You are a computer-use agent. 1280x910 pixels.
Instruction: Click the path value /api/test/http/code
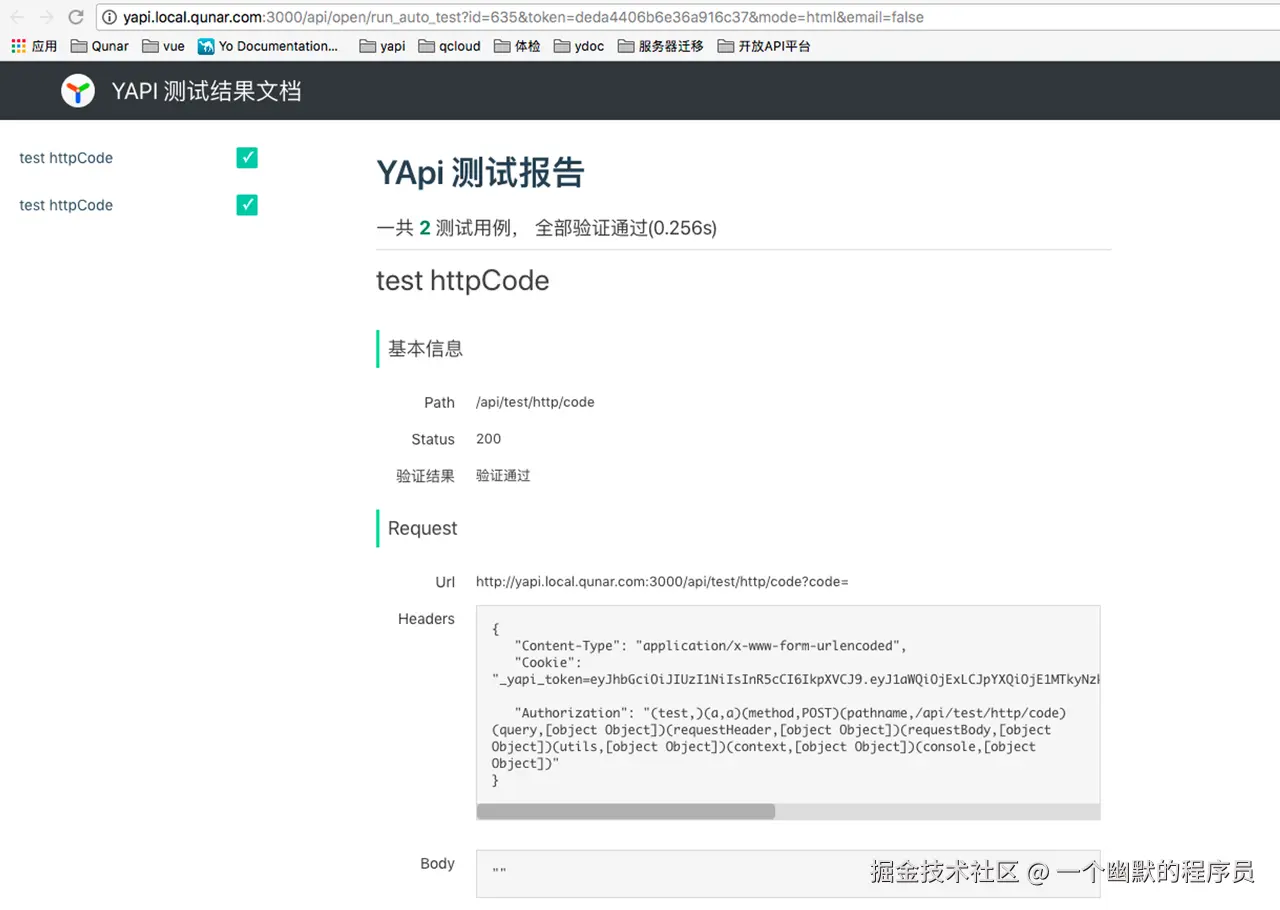point(535,402)
